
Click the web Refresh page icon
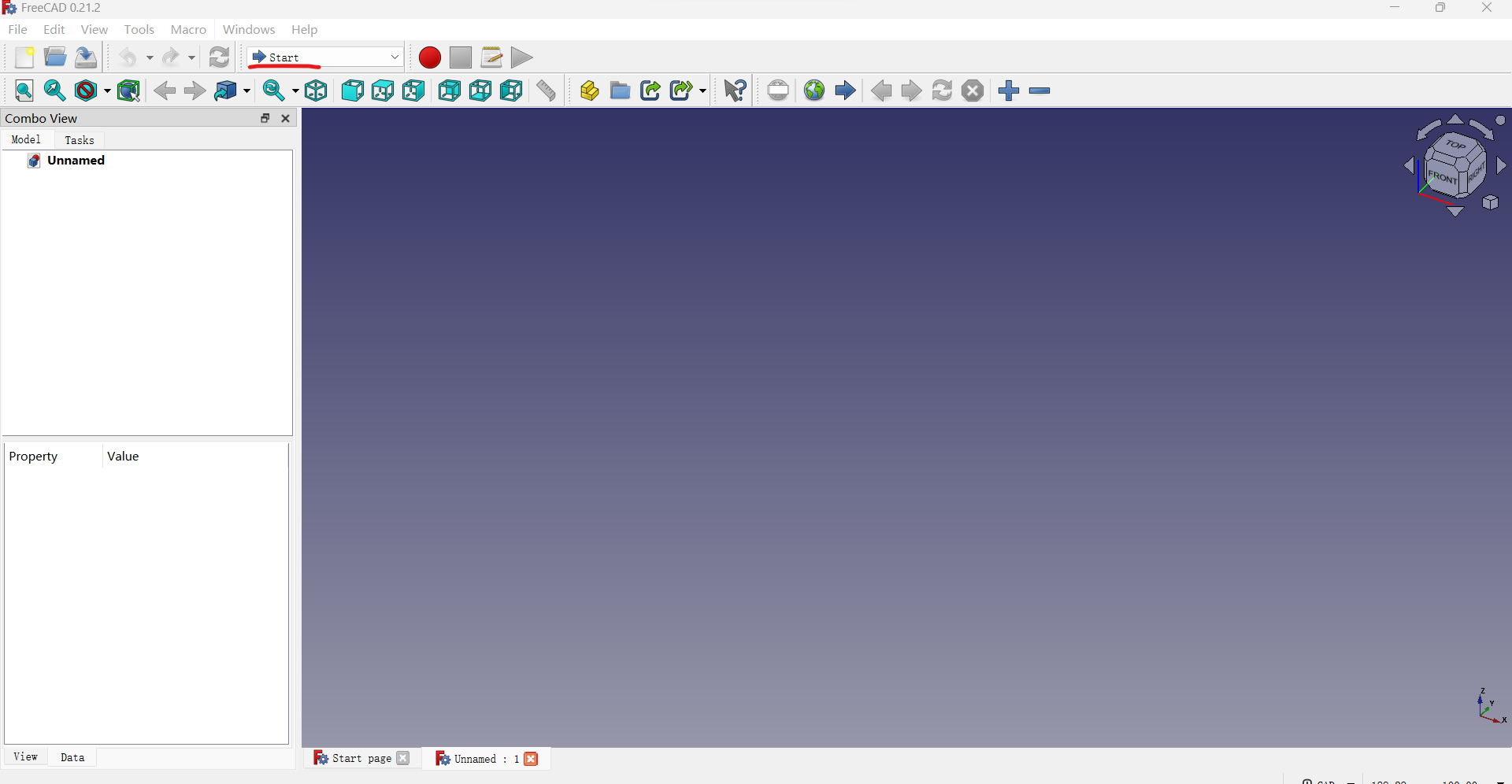click(x=943, y=91)
